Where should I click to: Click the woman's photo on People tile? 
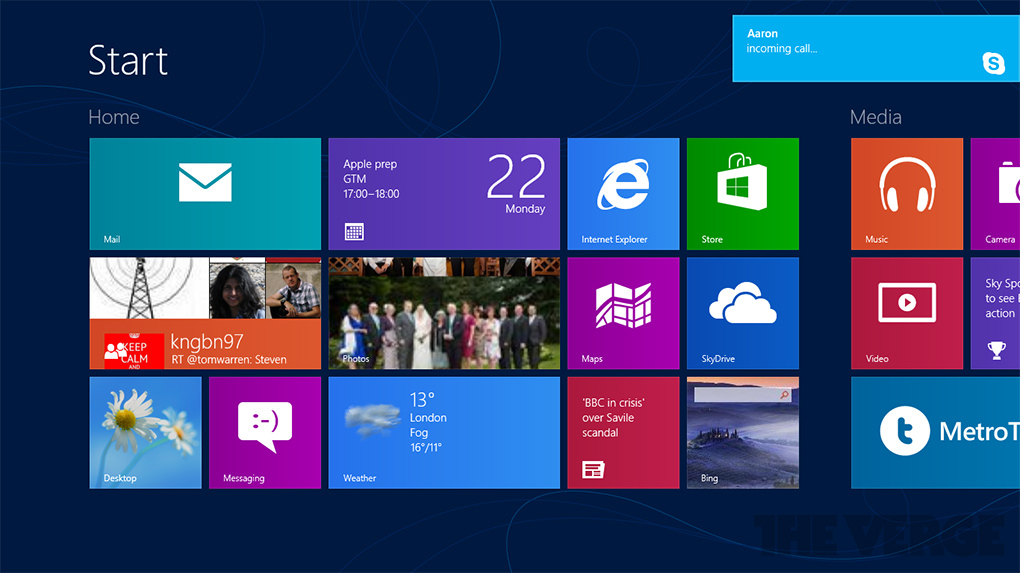pos(237,288)
